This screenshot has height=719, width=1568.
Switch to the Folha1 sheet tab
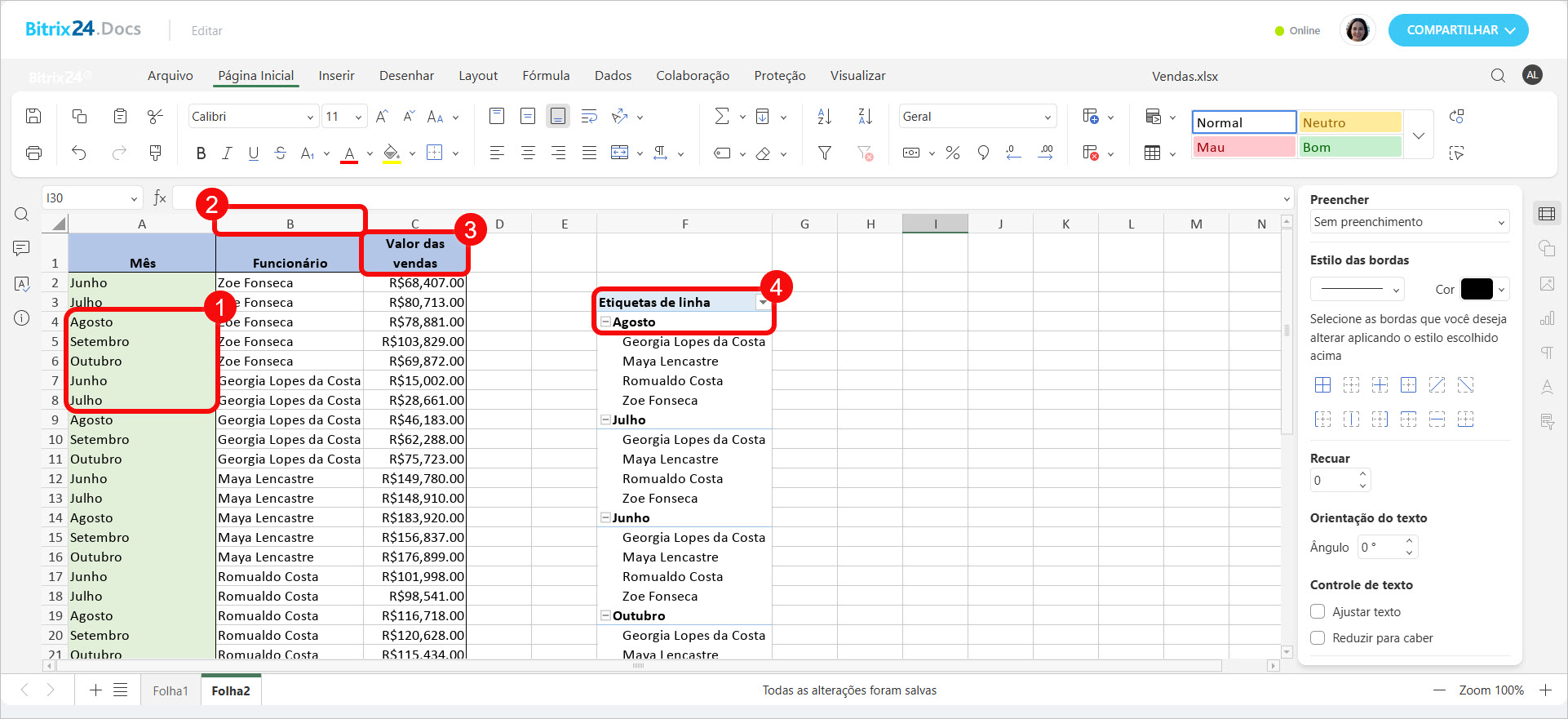171,690
